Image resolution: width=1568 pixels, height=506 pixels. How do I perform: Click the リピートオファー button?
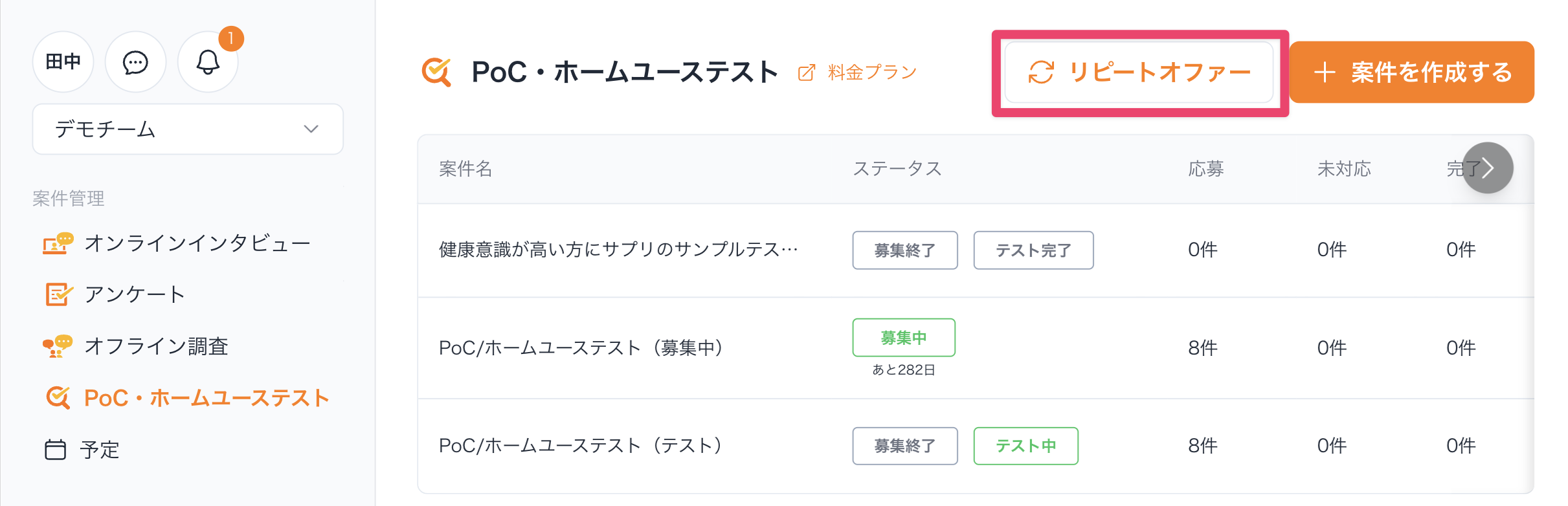[x=1139, y=72]
